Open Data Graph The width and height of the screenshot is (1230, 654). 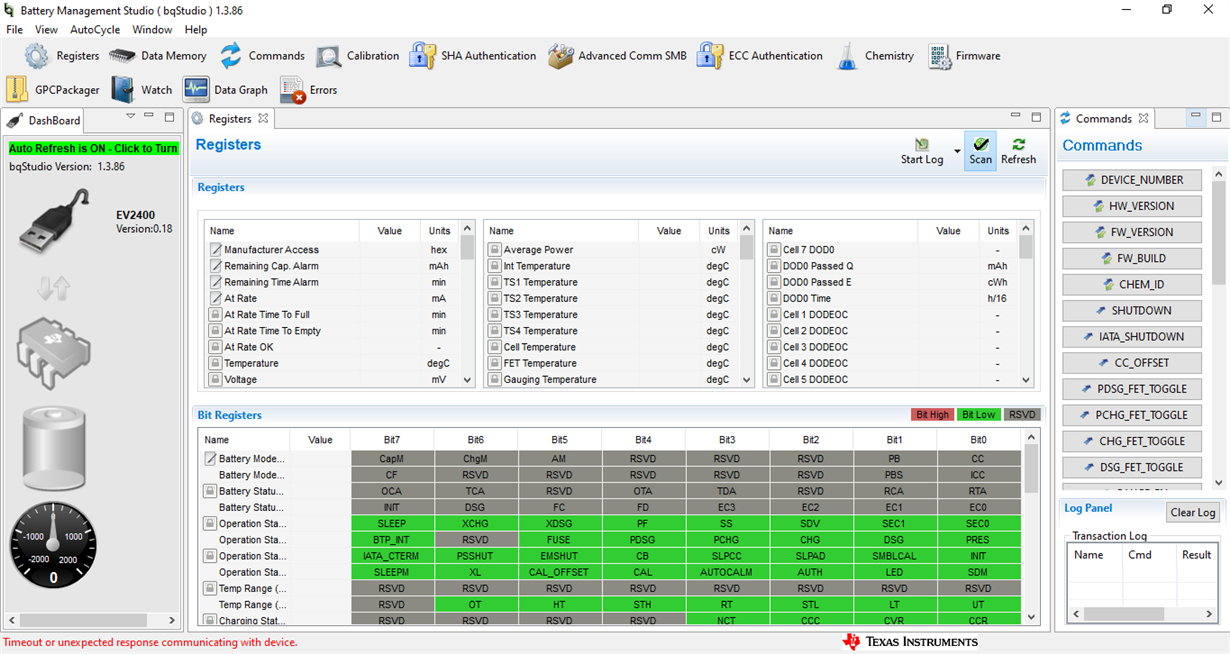pyautogui.click(x=225, y=90)
